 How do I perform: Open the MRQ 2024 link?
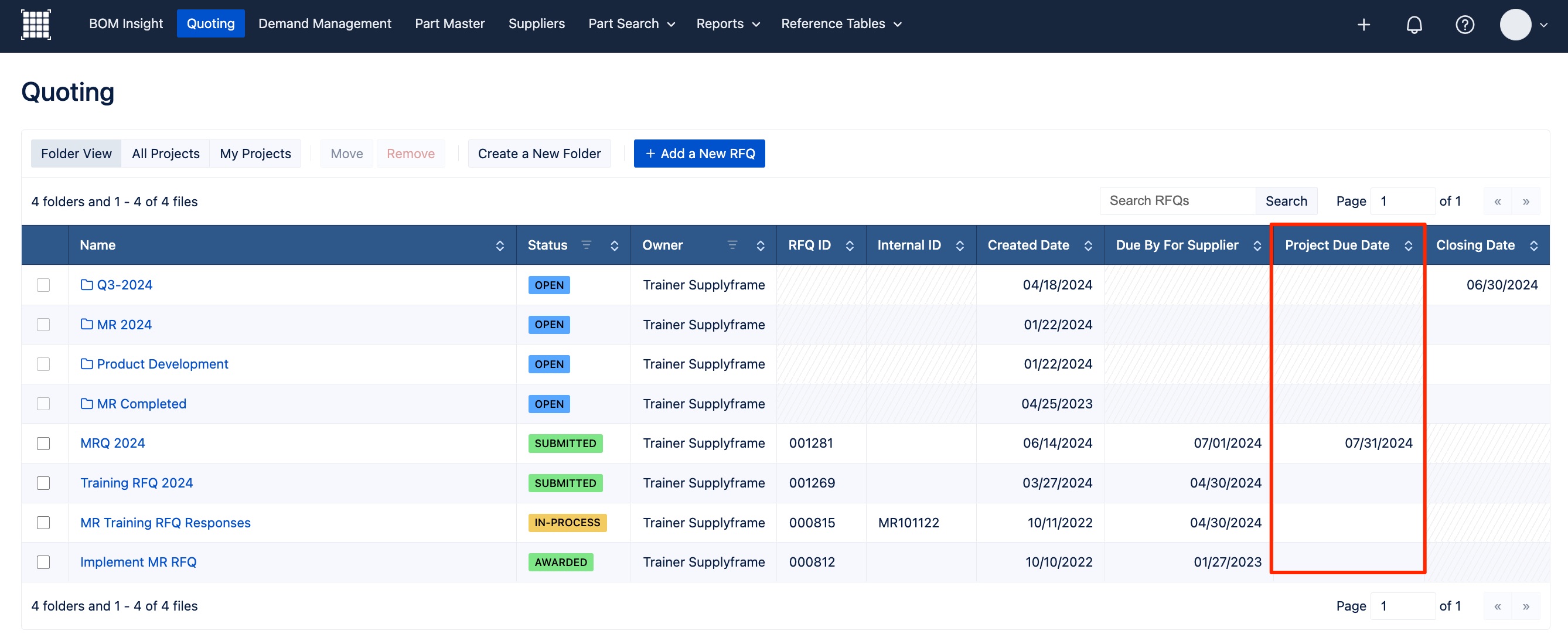113,443
